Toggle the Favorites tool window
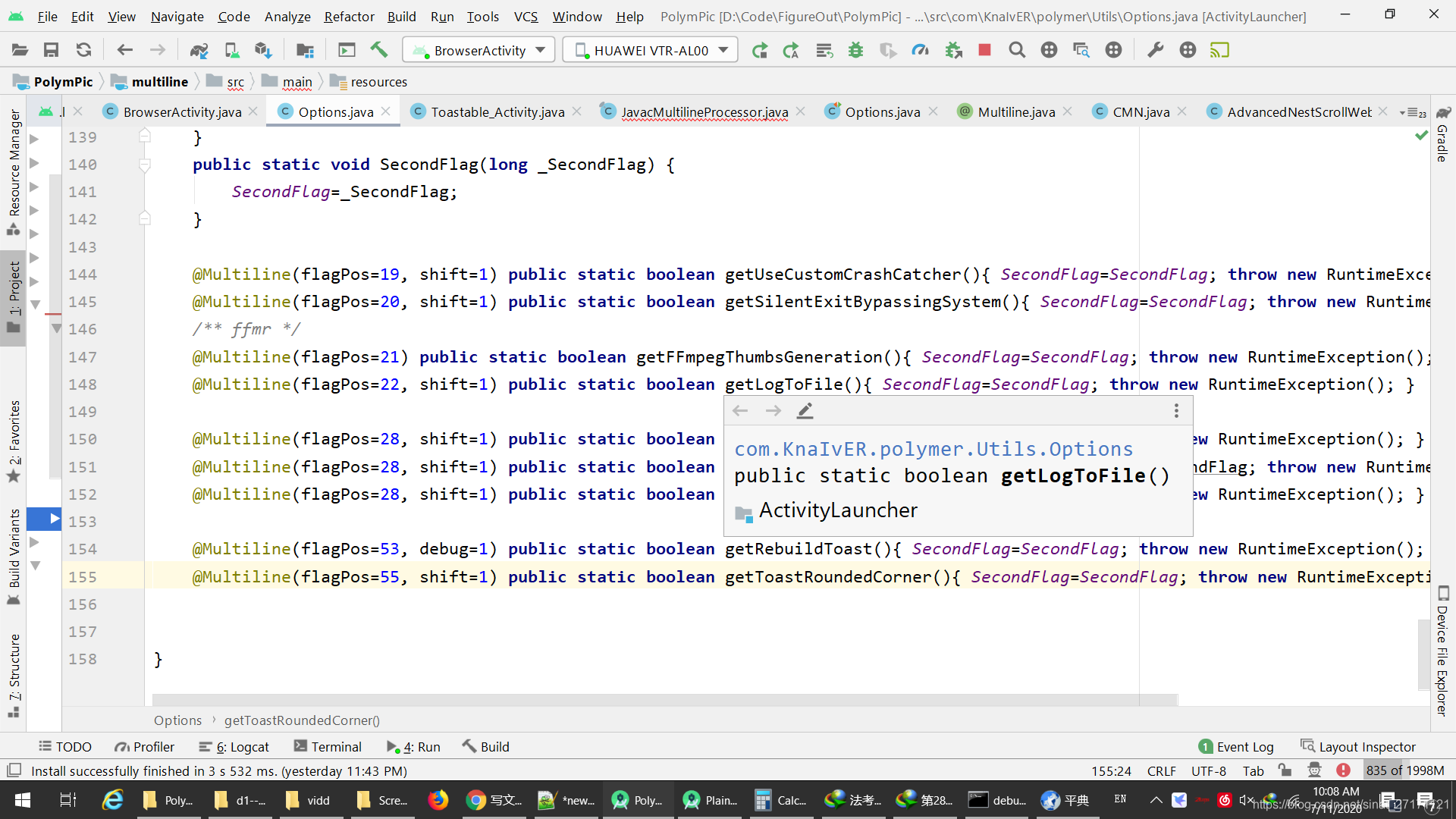 [14, 441]
